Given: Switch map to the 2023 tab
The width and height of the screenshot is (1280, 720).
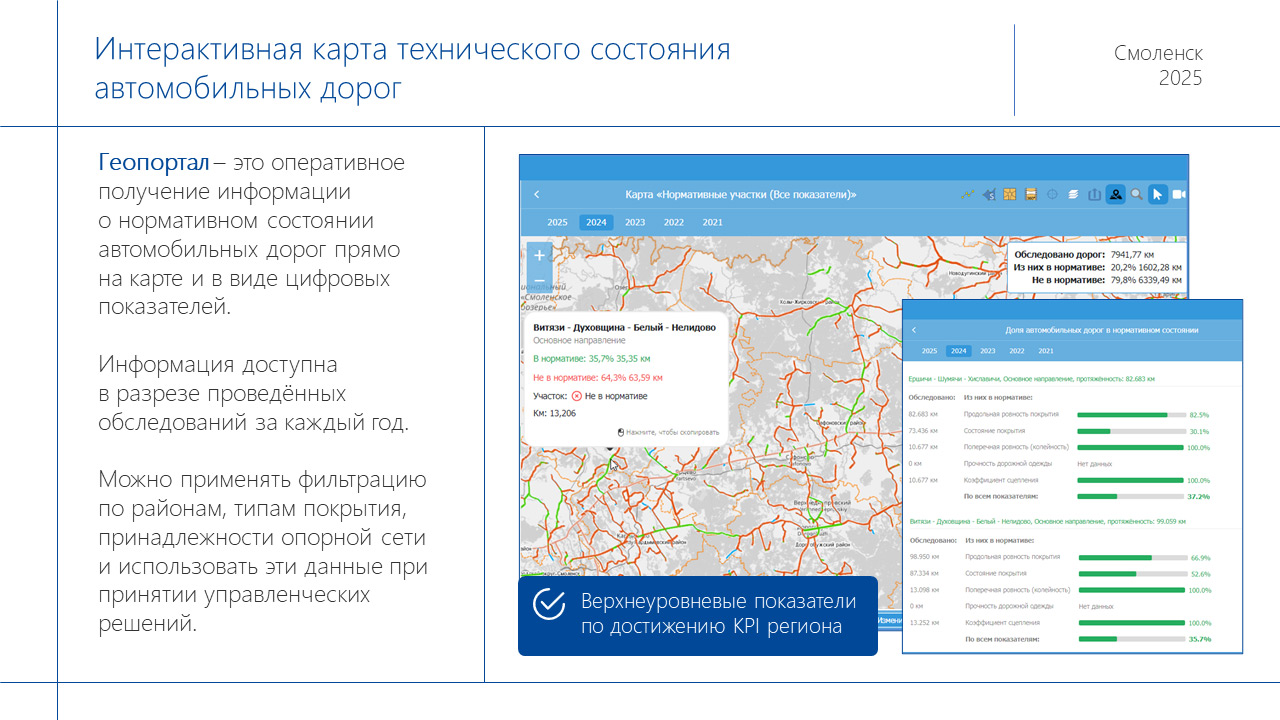Looking at the screenshot, I should pos(635,222).
